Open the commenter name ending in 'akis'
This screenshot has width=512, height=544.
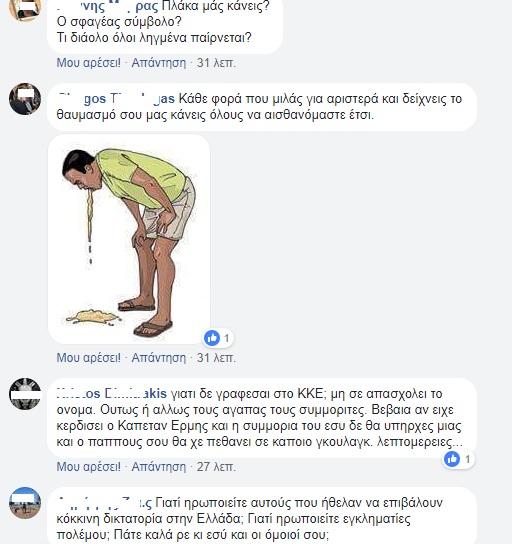tap(112, 394)
